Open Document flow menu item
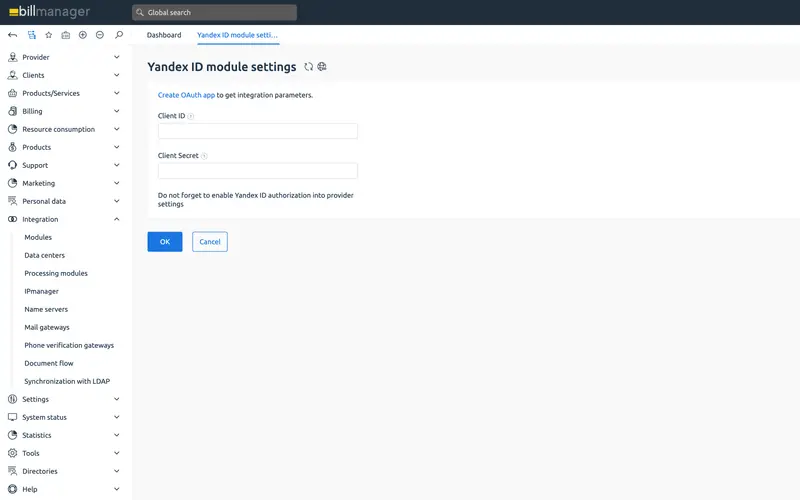This screenshot has width=800, height=500. coord(49,363)
